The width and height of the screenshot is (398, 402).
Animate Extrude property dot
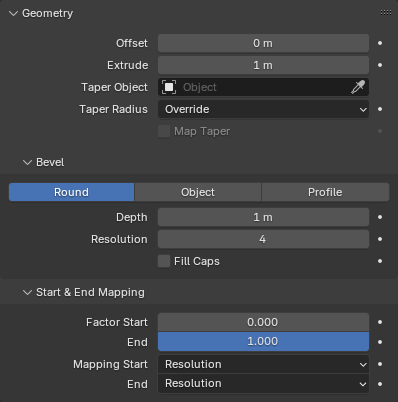point(380,65)
